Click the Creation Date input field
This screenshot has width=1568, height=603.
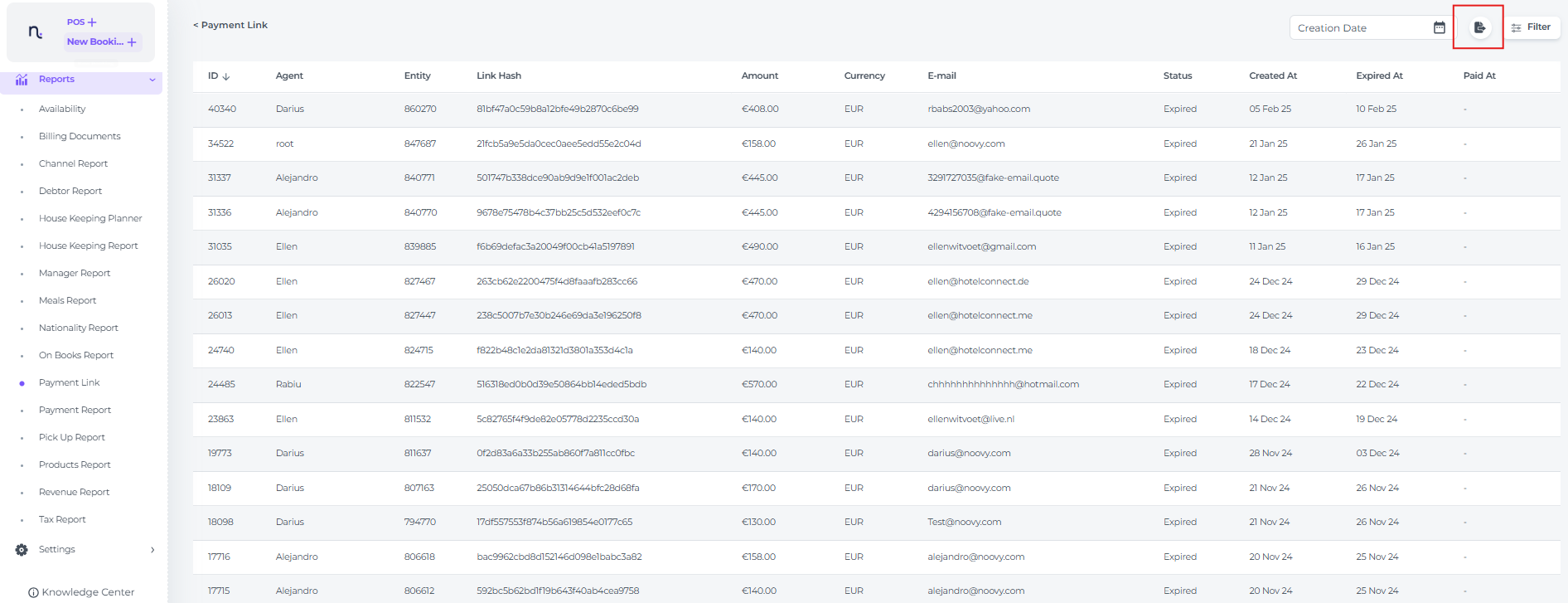click(1359, 28)
